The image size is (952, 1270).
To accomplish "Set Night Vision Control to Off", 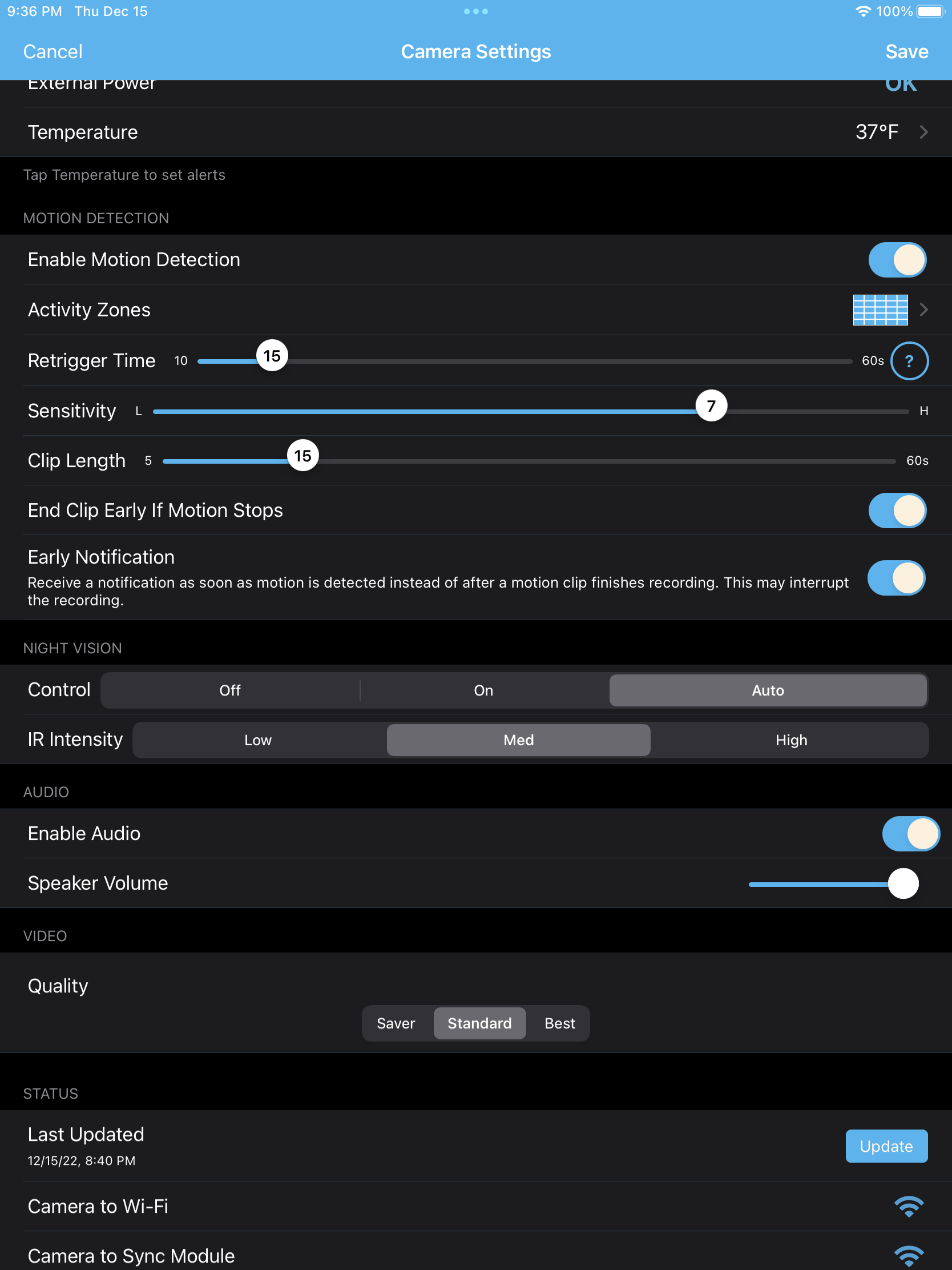I will (230, 690).
